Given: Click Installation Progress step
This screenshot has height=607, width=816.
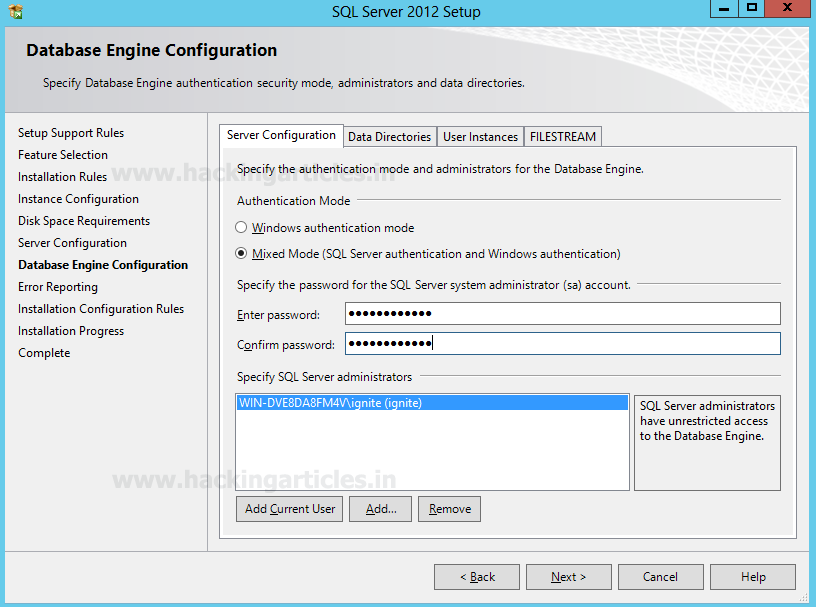Looking at the screenshot, I should coord(71,331).
